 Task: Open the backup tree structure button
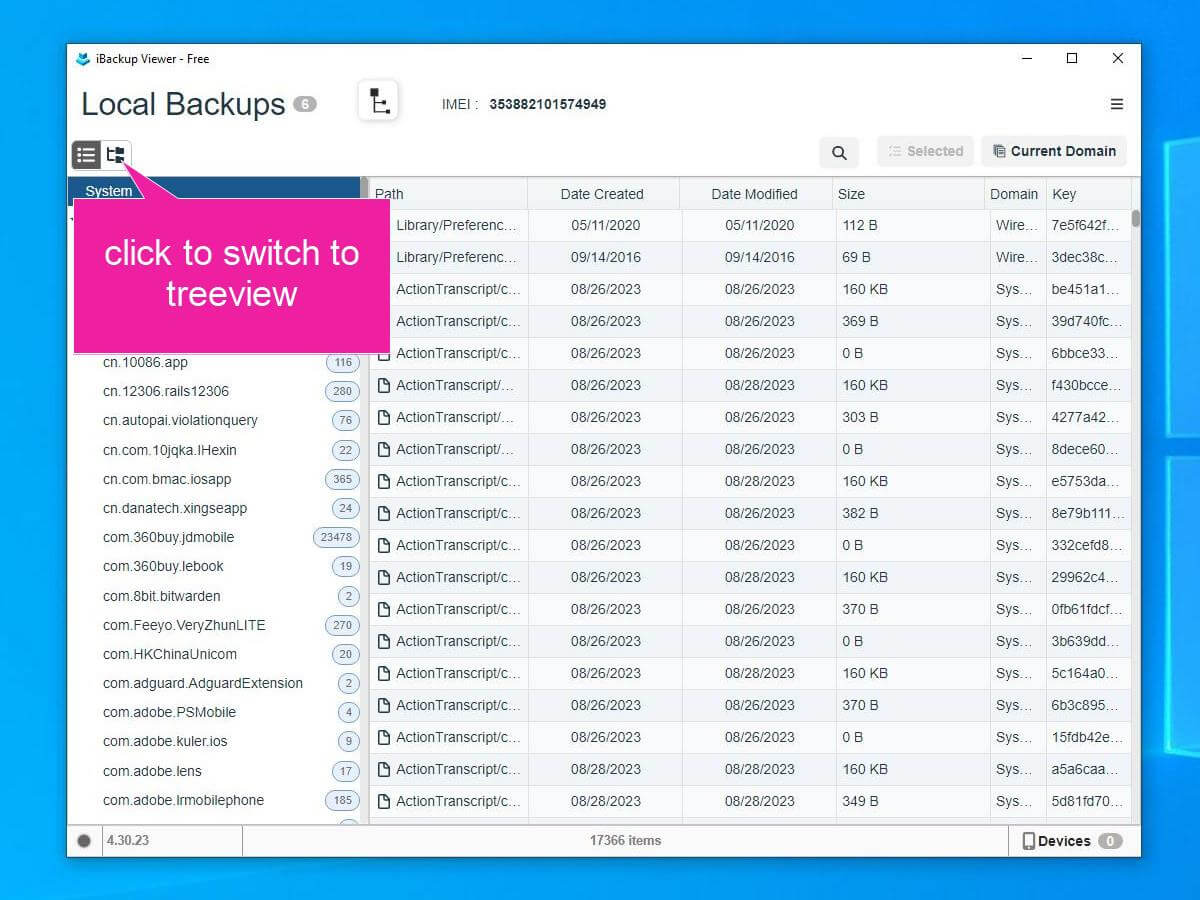pyautogui.click(x=378, y=101)
